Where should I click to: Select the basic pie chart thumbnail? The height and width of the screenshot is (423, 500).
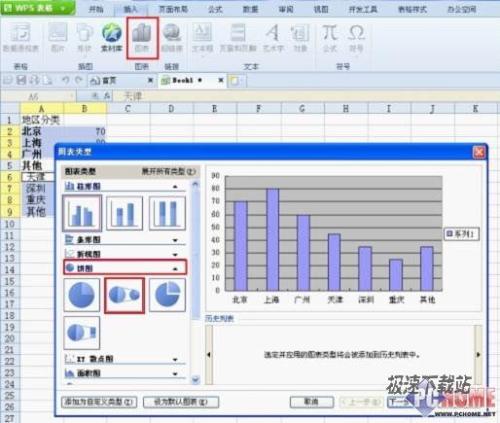[x=82, y=295]
